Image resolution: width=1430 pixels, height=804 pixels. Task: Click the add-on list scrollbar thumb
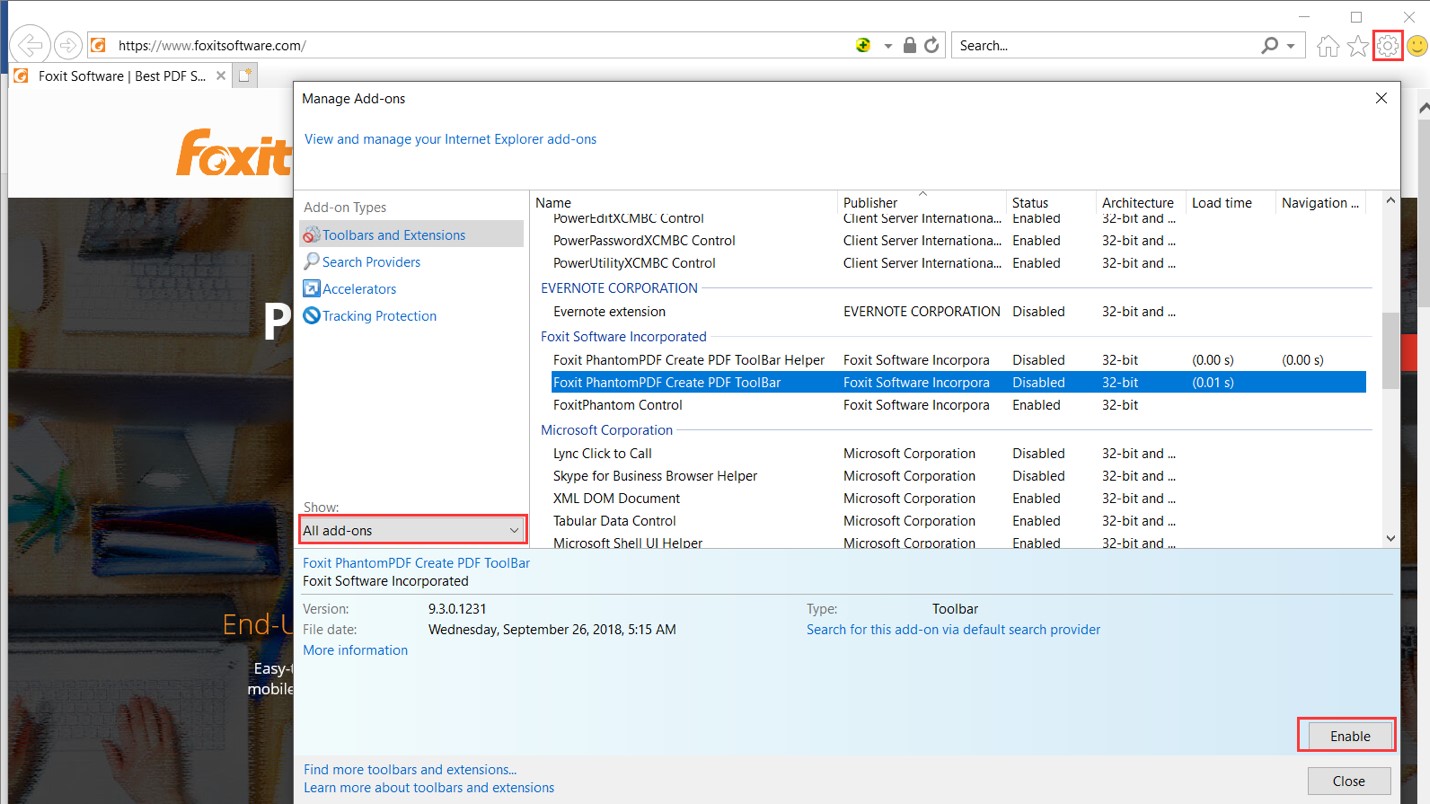click(1390, 350)
